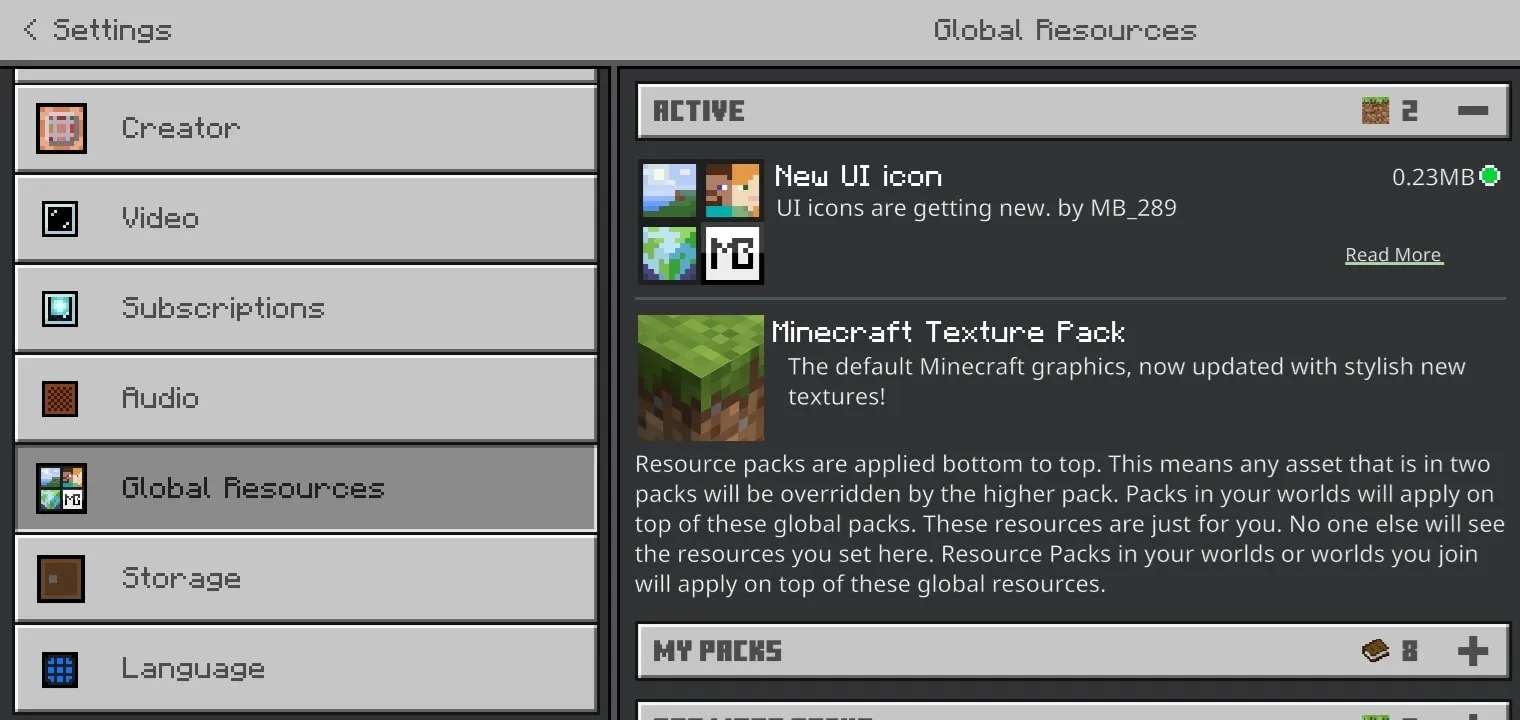Open the Storage settings tab
Viewport: 1520px width, 720px height.
pyautogui.click(x=306, y=579)
